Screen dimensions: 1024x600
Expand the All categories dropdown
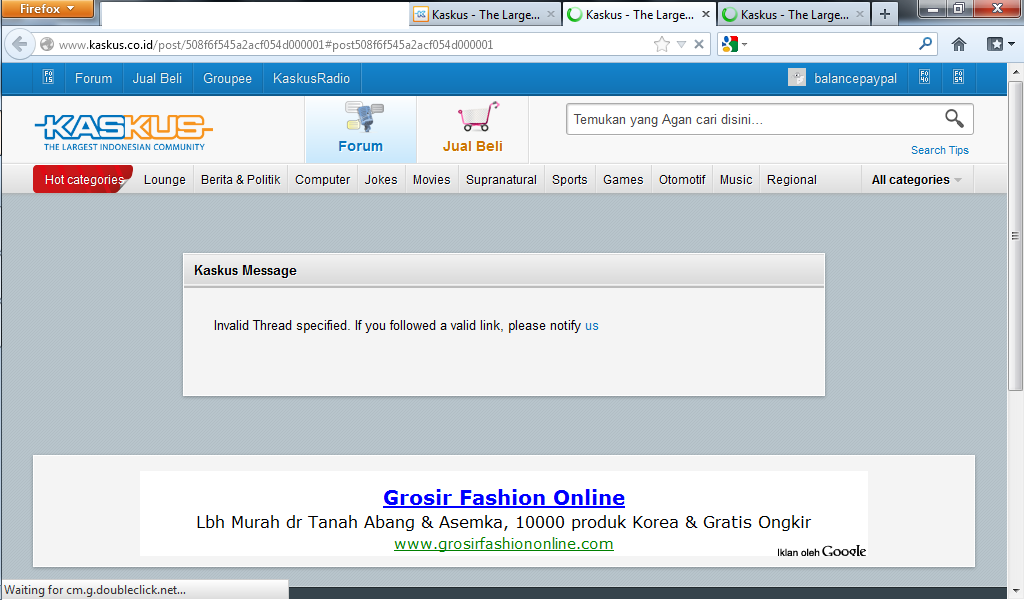pos(916,180)
